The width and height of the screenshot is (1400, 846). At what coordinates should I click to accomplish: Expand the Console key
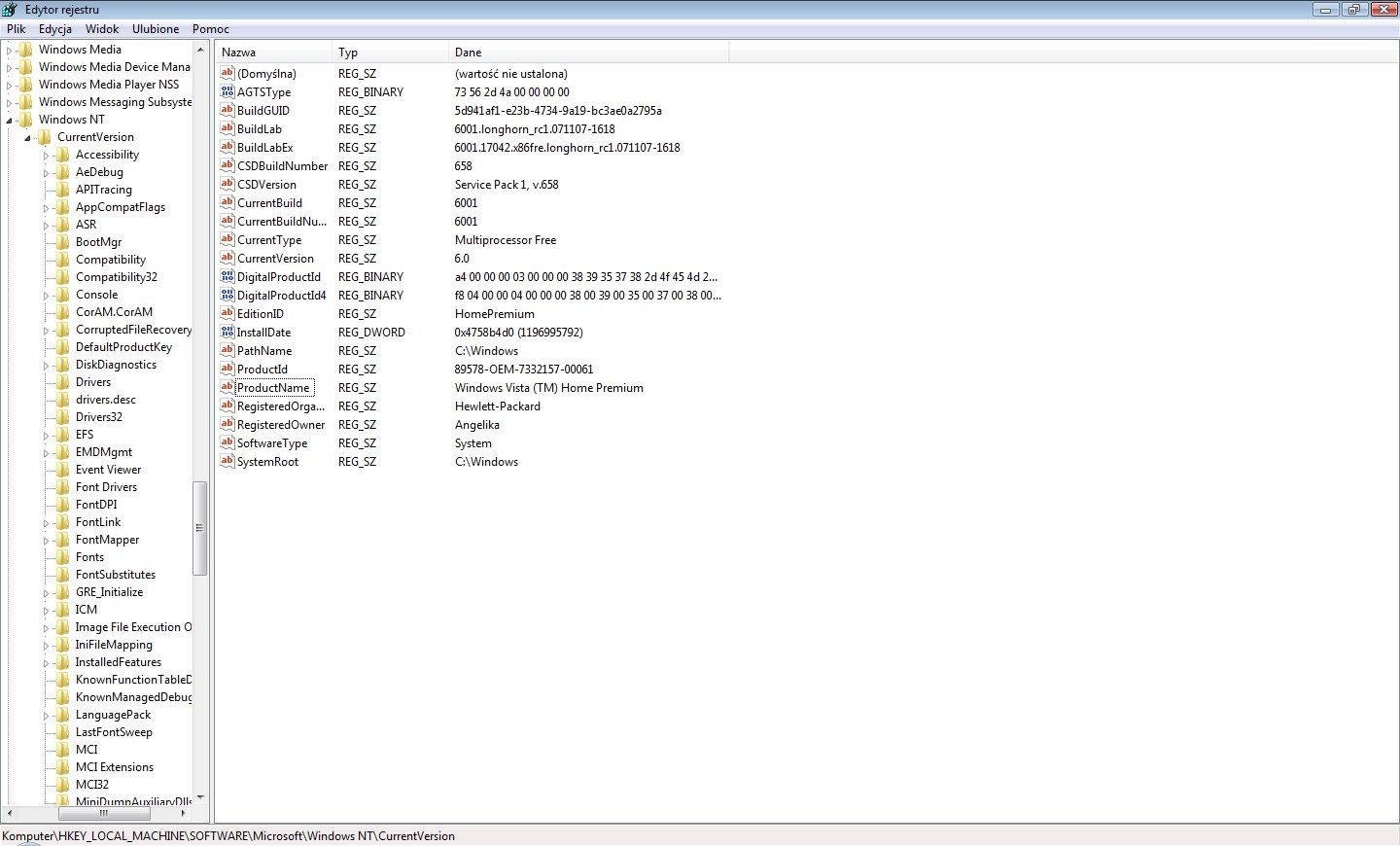point(46,296)
